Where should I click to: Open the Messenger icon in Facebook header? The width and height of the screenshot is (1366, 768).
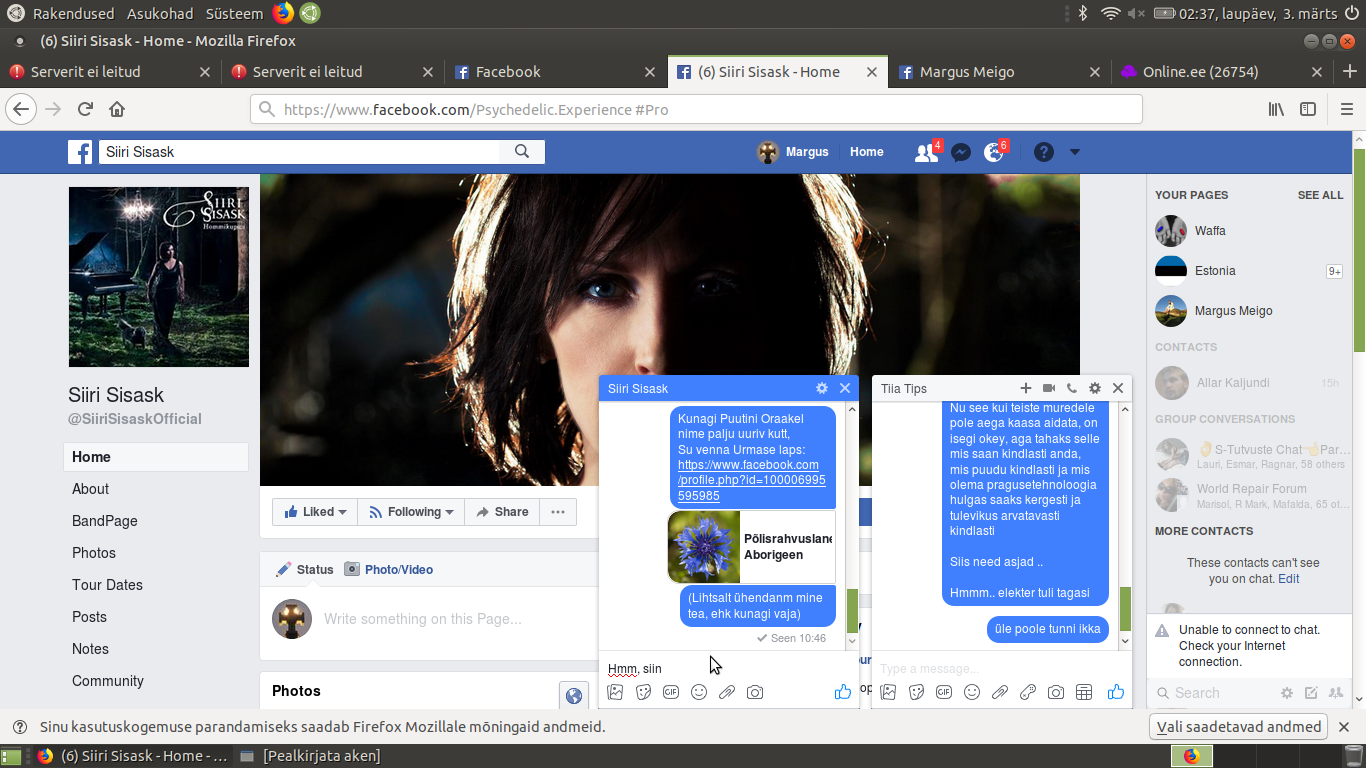pos(961,152)
